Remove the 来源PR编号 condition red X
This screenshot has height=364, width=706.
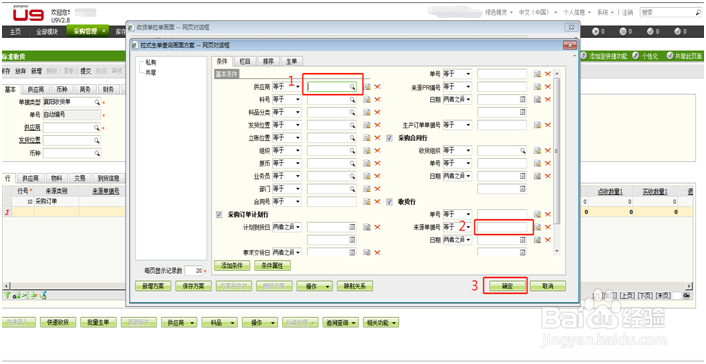pos(548,86)
